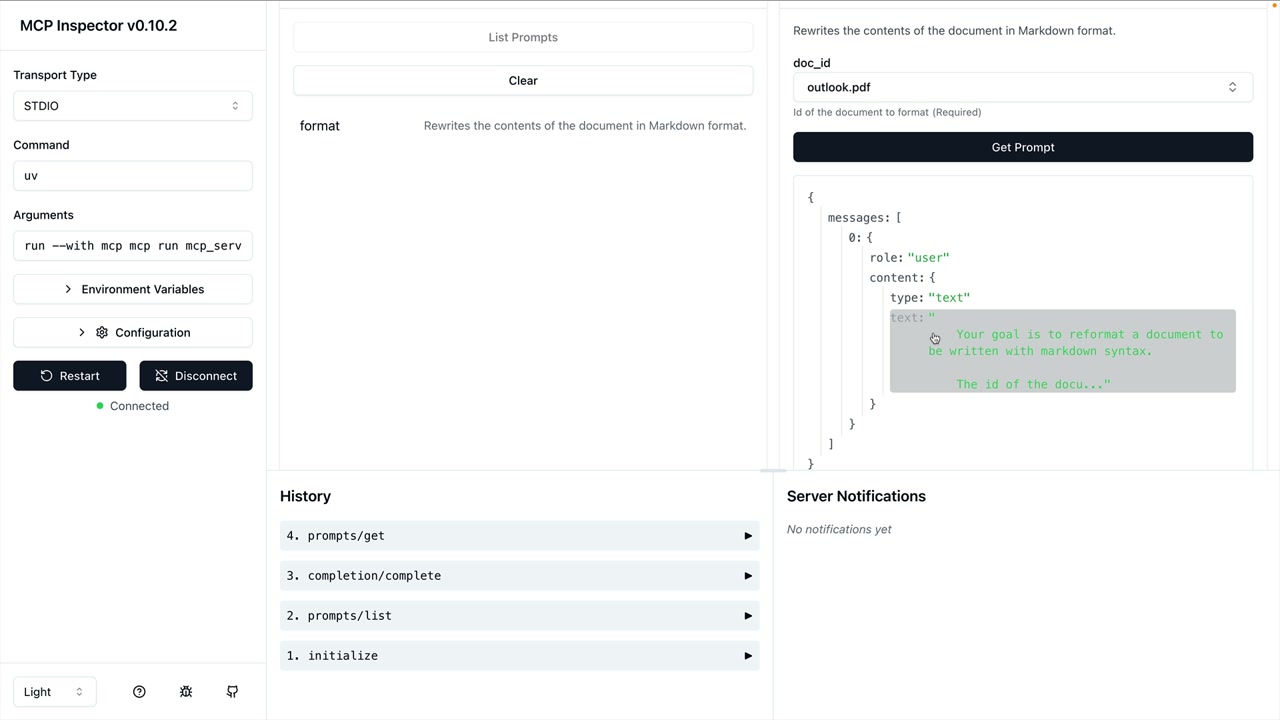
Task: Clear the prompts list
Action: pyautogui.click(x=523, y=81)
